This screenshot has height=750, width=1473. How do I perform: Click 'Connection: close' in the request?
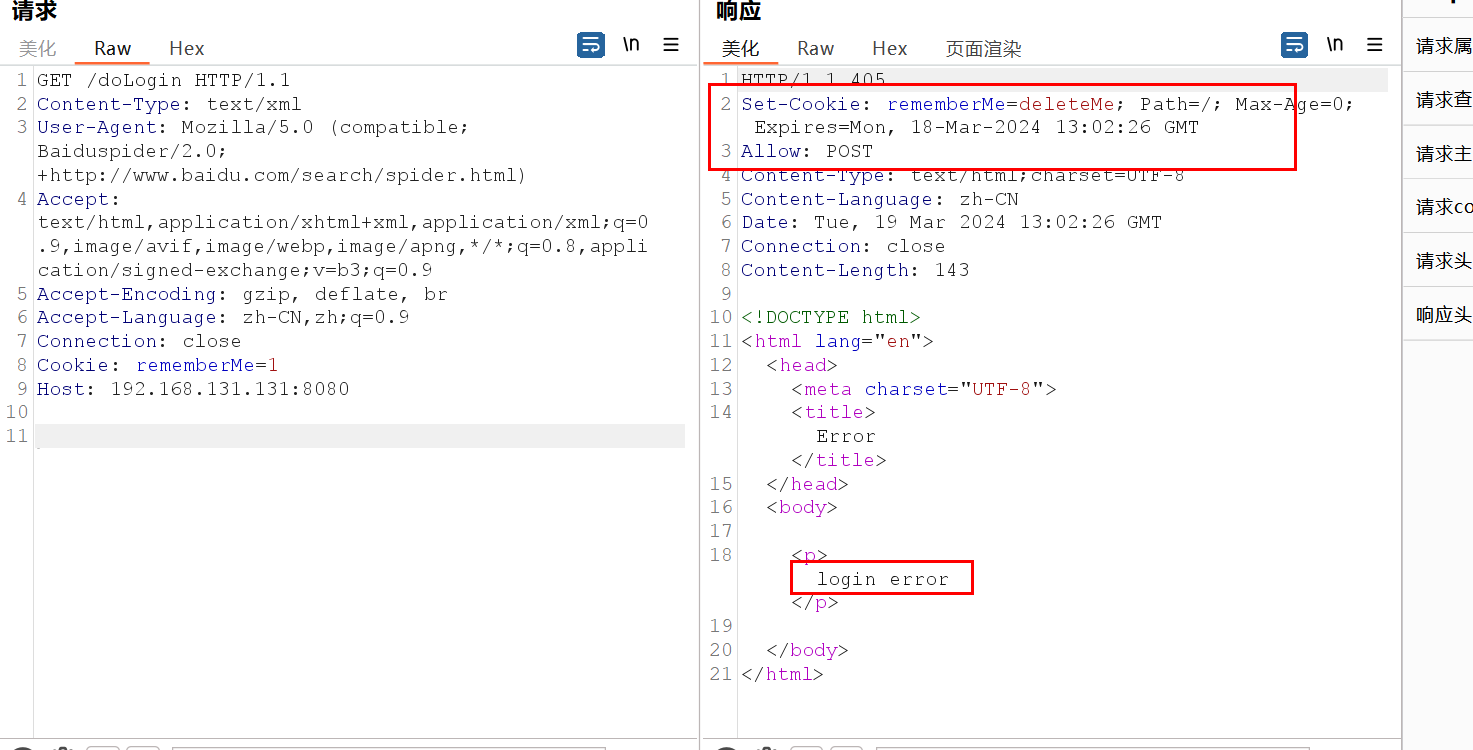click(x=139, y=341)
